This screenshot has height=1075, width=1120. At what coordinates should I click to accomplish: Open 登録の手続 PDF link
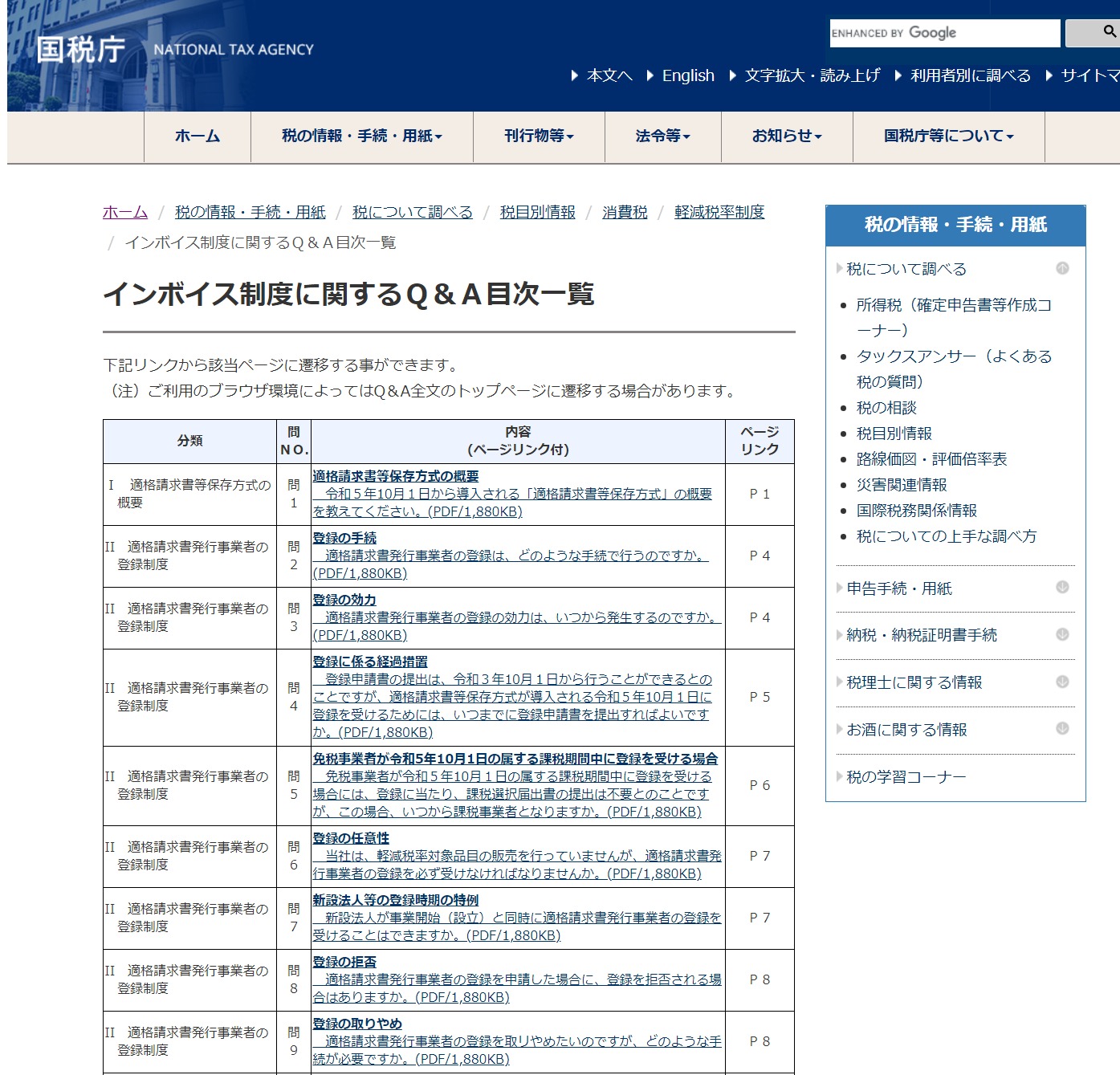click(344, 538)
